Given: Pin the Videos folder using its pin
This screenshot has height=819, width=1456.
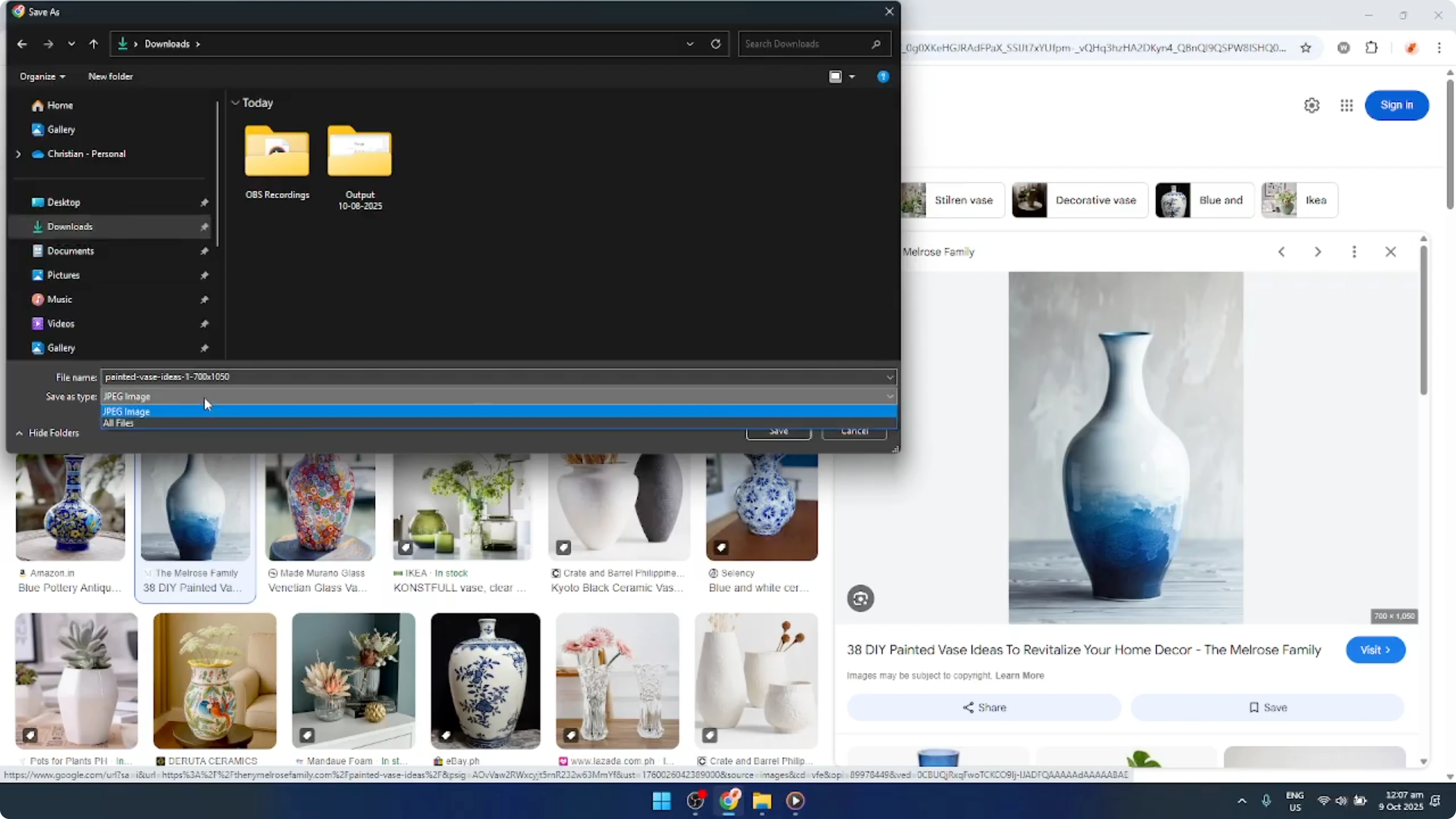Looking at the screenshot, I should tap(205, 323).
